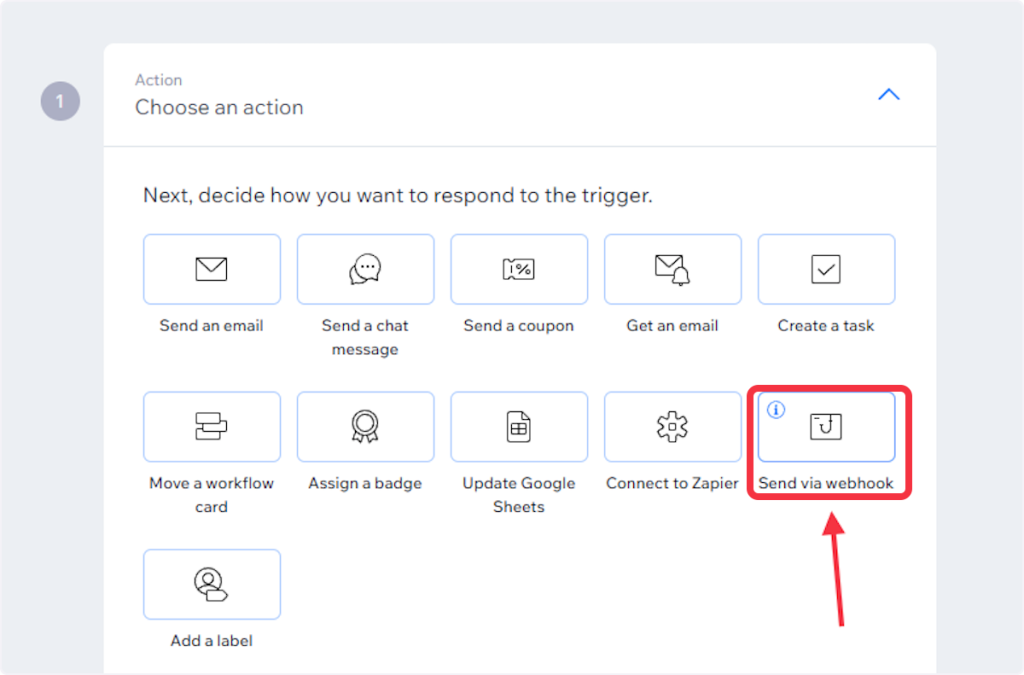Pick the Assign a badge ribbon icon
The height and width of the screenshot is (675, 1024).
tap(365, 427)
